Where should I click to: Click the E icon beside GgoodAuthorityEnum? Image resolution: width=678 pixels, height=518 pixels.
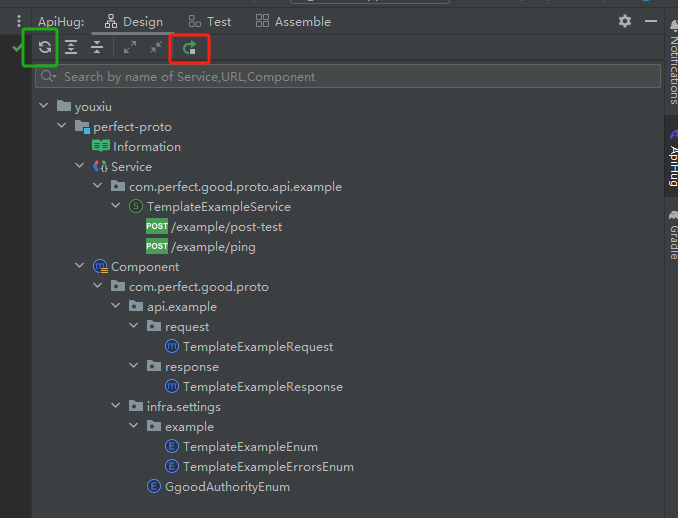[154, 486]
